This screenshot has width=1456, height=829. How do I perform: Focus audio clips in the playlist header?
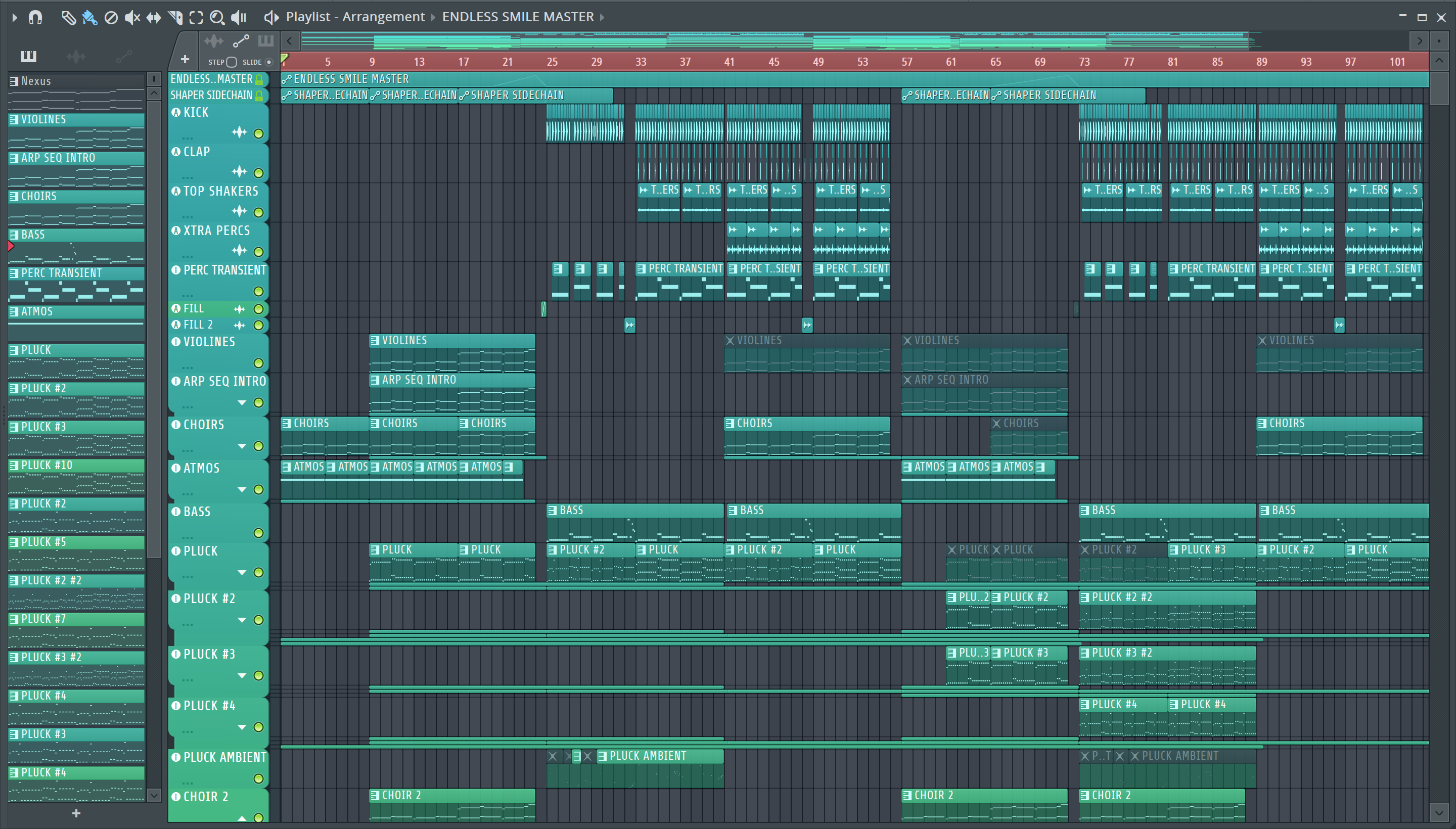(213, 41)
